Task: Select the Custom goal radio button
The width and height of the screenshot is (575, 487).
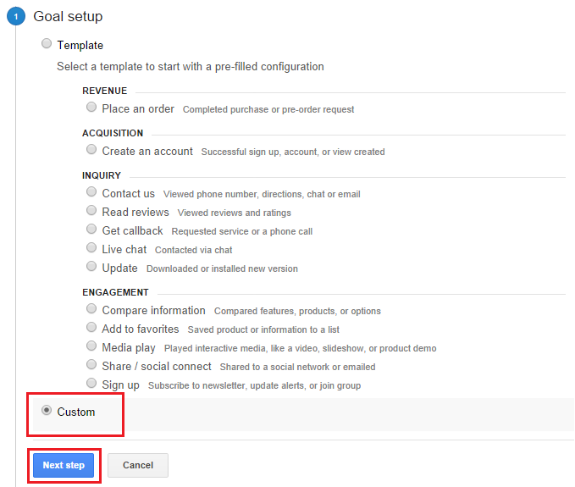Action: [46, 410]
